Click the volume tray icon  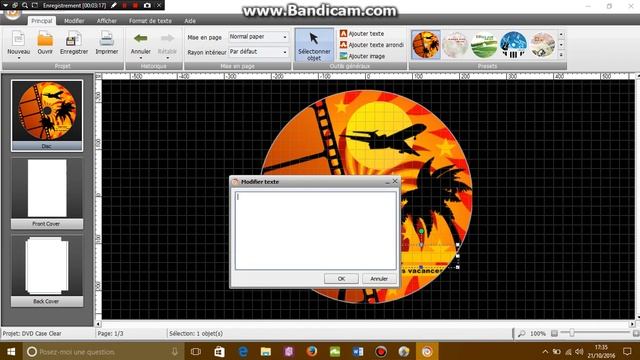pos(579,351)
